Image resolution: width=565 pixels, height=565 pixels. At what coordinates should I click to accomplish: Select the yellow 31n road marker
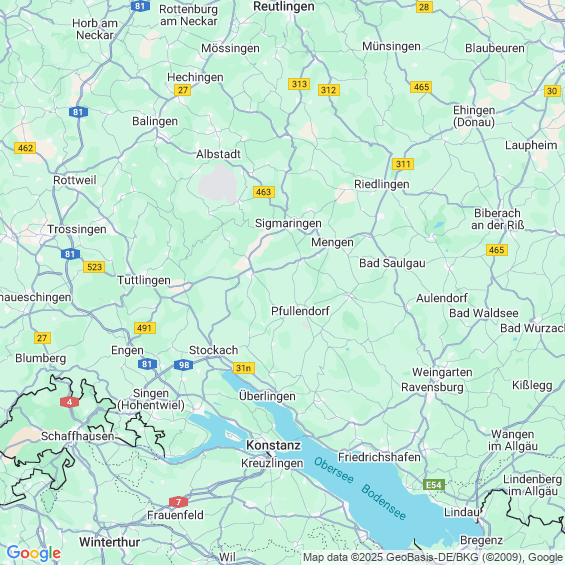[x=244, y=368]
